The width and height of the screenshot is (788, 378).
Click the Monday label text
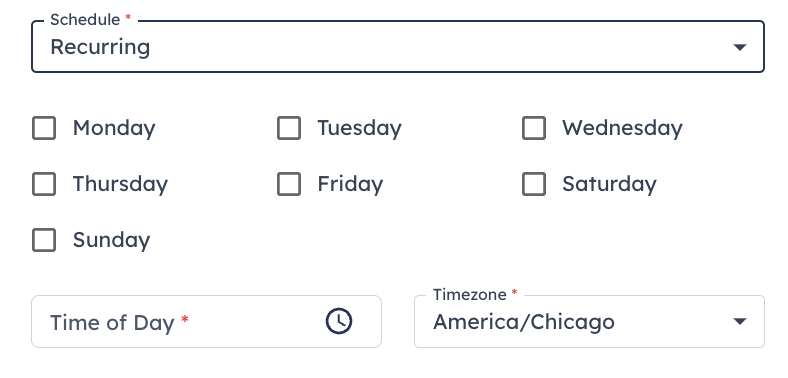(114, 128)
